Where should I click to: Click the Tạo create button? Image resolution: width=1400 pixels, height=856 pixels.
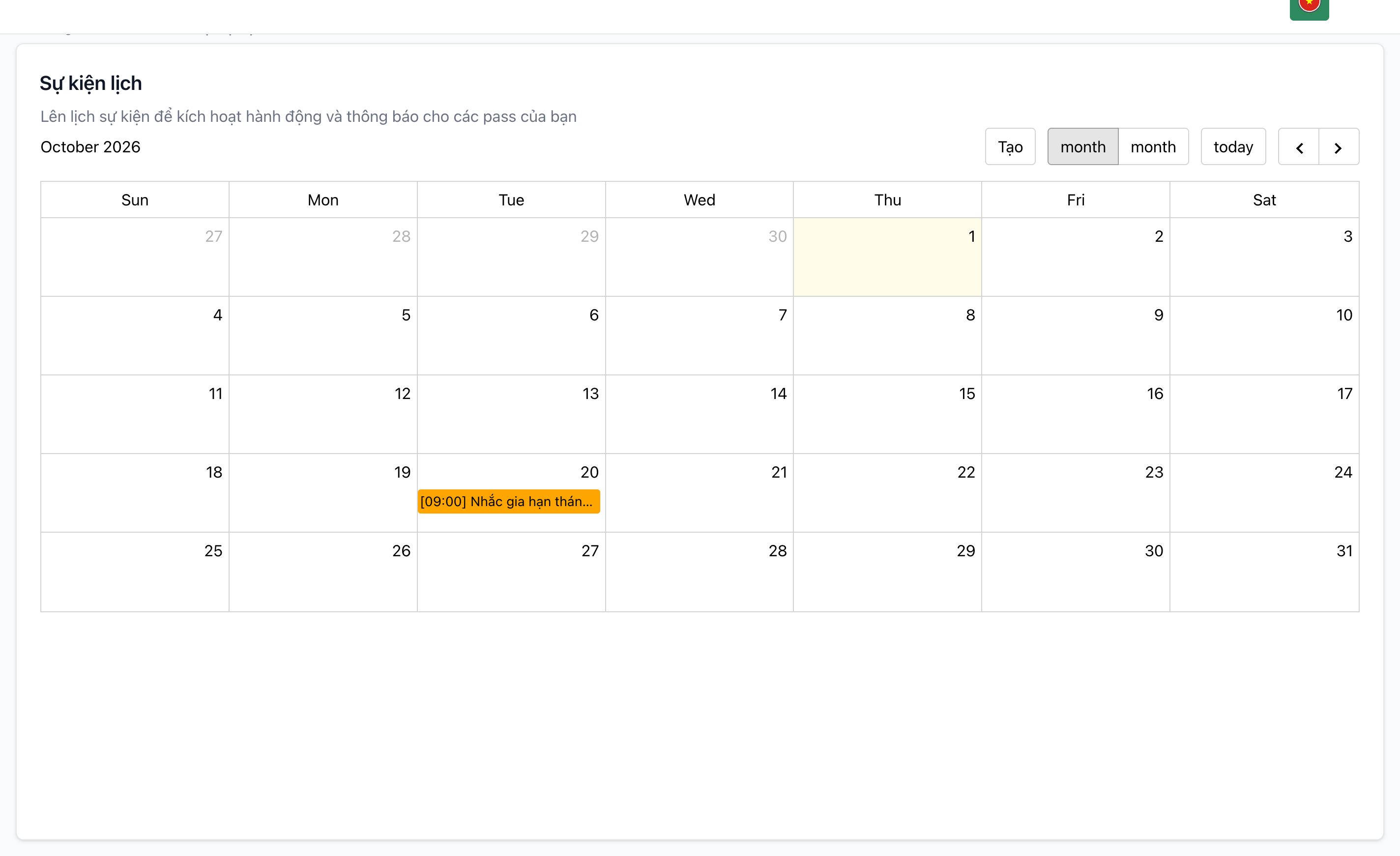click(x=1010, y=147)
